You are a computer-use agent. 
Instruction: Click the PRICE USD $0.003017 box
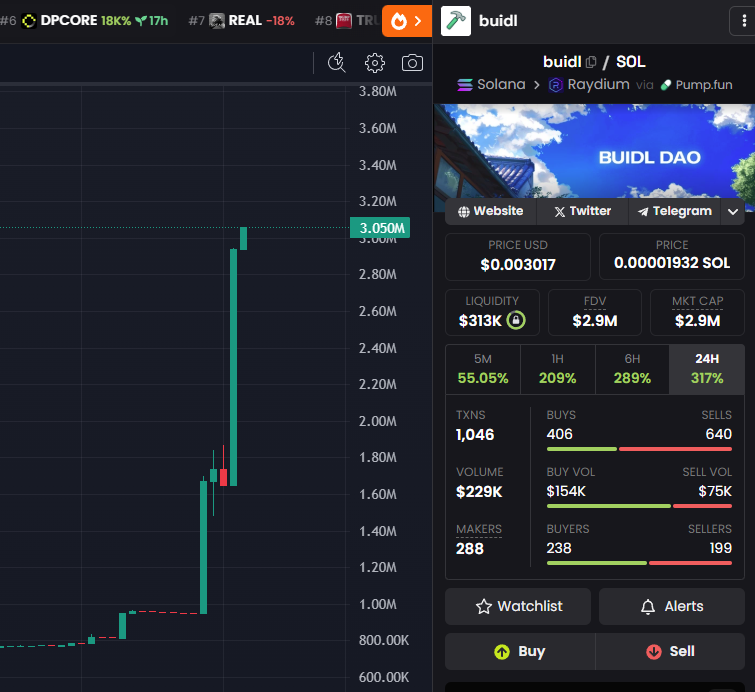click(518, 257)
